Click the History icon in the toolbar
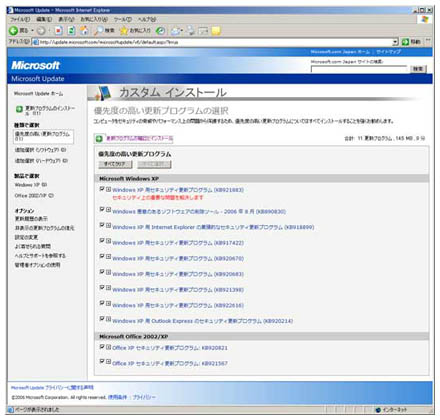 (x=160, y=31)
